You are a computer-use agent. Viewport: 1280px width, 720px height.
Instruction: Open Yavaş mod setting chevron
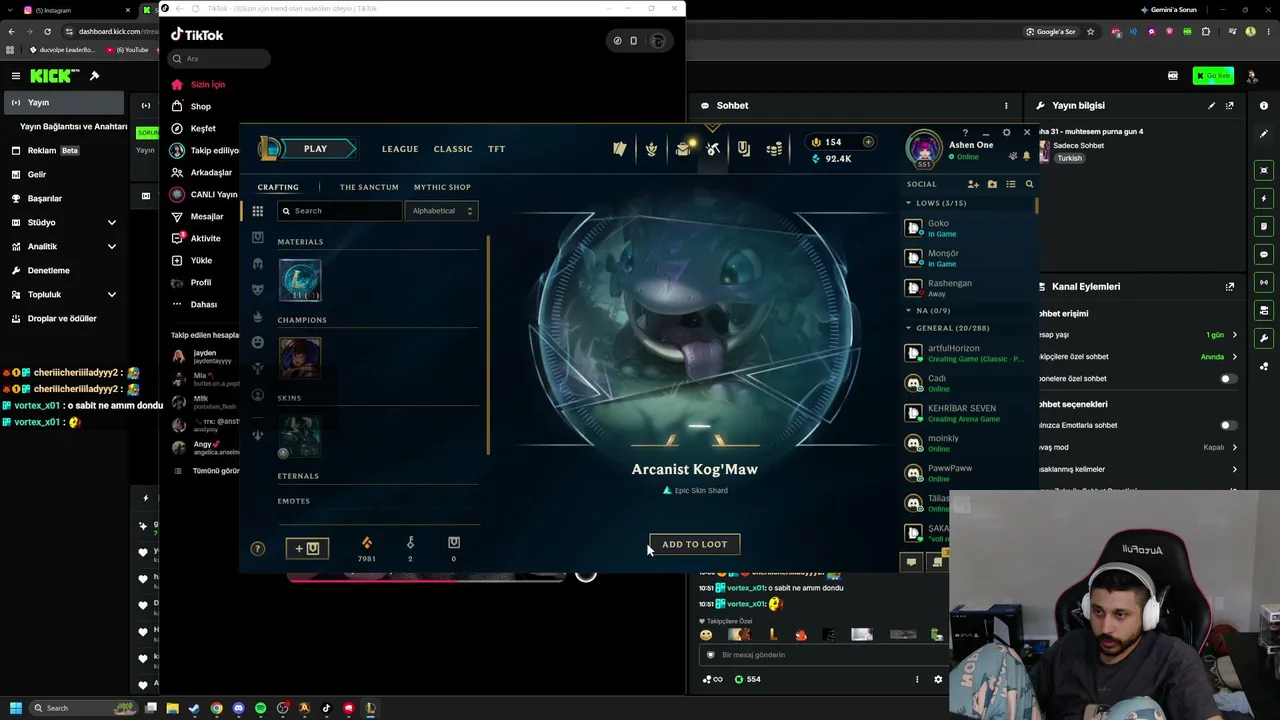pyautogui.click(x=1235, y=447)
